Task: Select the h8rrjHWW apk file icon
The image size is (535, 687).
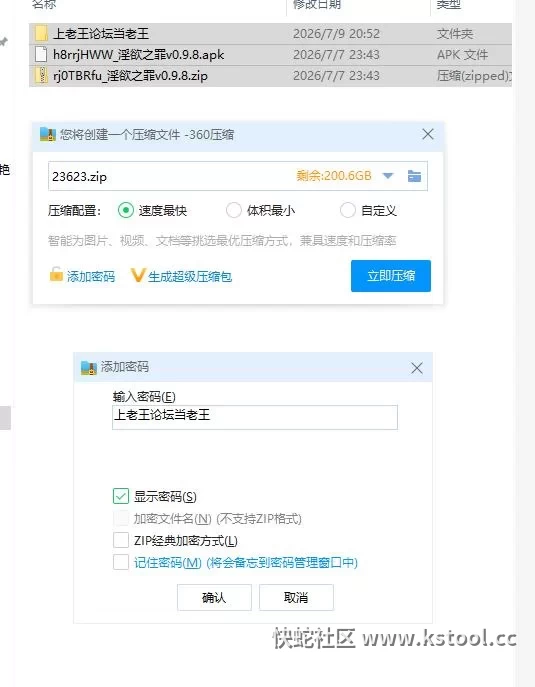Action: (x=41, y=54)
